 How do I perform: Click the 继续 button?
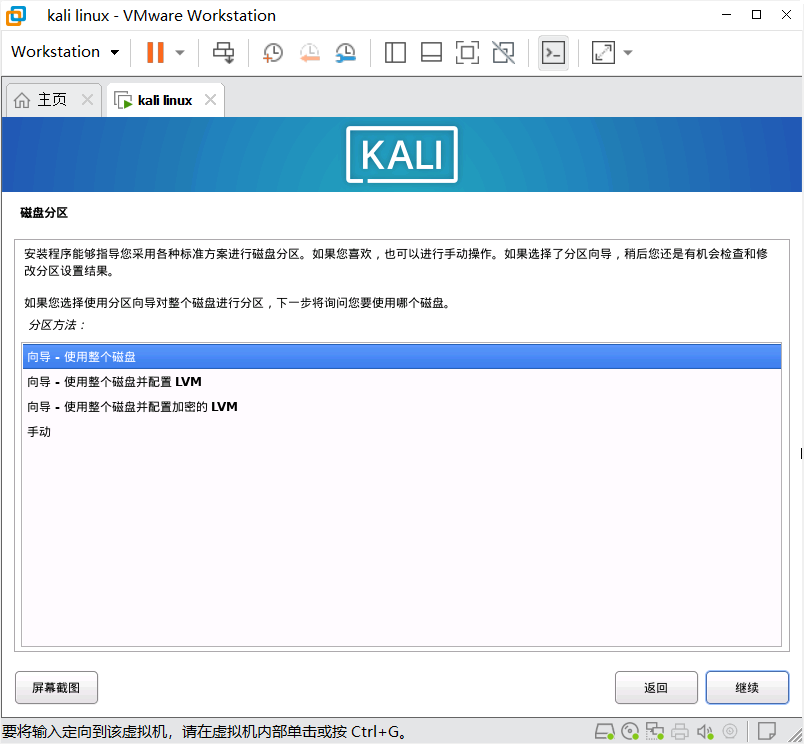click(747, 688)
